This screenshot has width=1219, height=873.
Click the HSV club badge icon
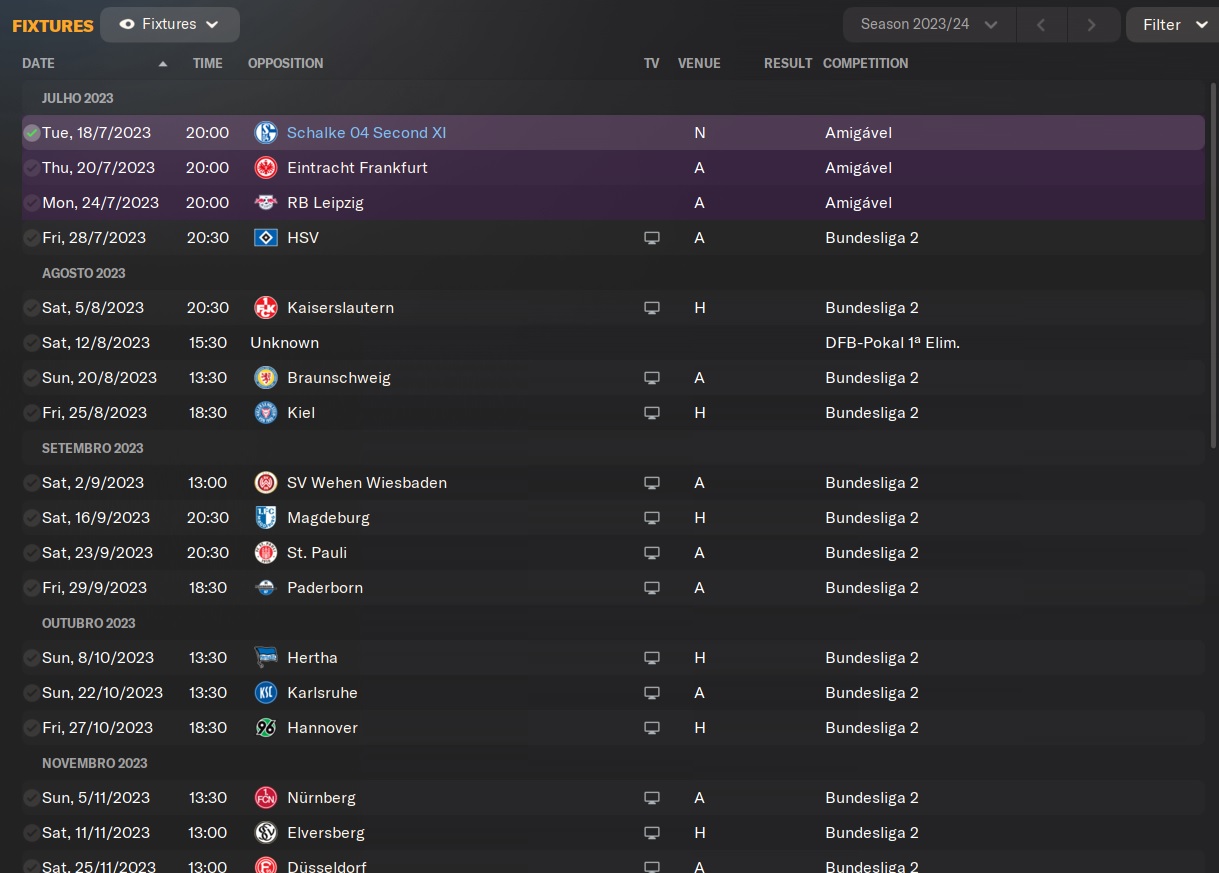tap(266, 238)
